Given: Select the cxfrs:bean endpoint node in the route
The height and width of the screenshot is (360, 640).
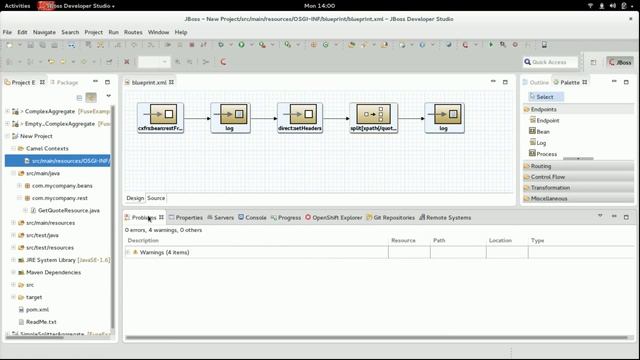Looking at the screenshot, I should tap(160, 118).
